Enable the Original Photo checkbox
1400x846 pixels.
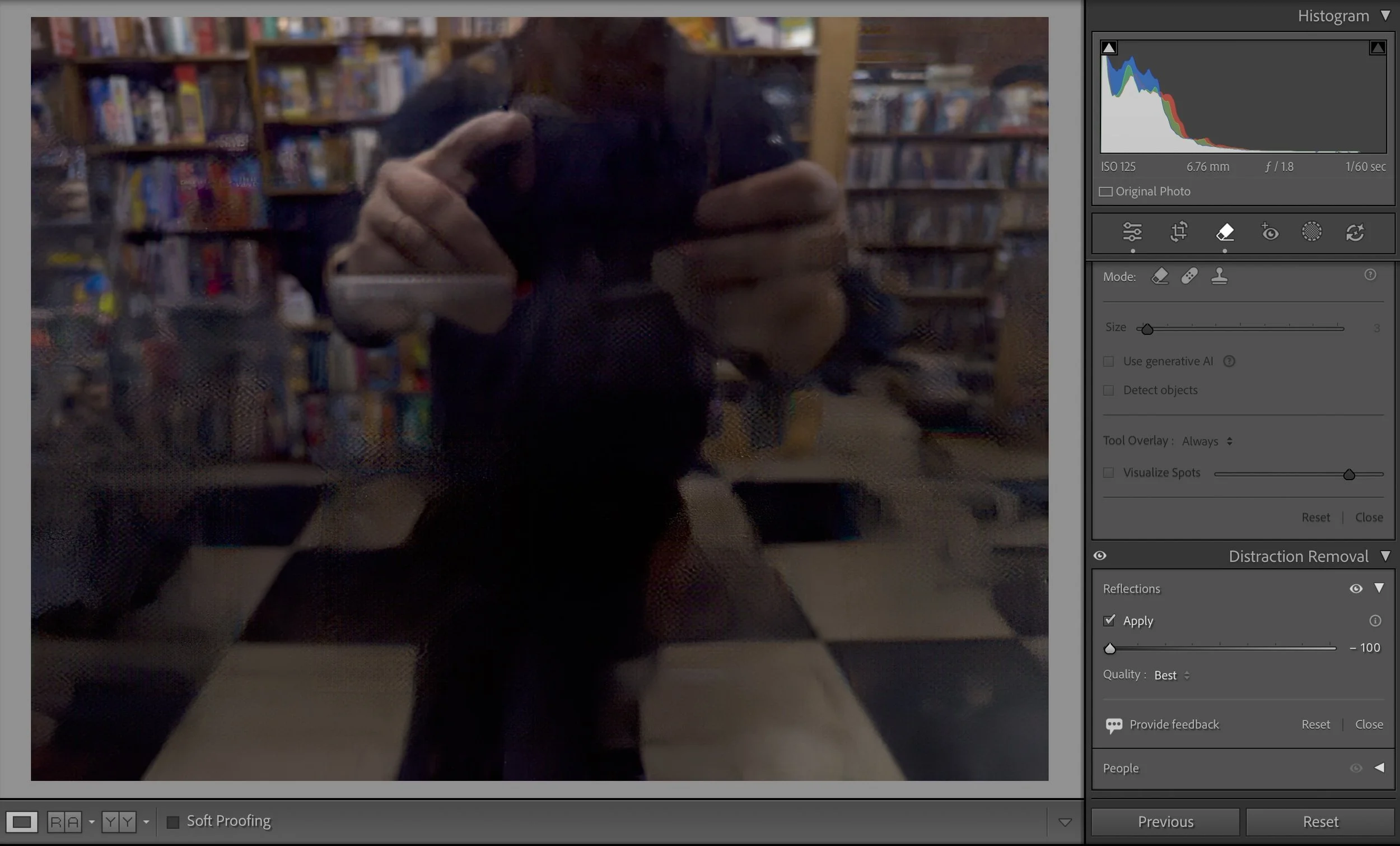1105,192
